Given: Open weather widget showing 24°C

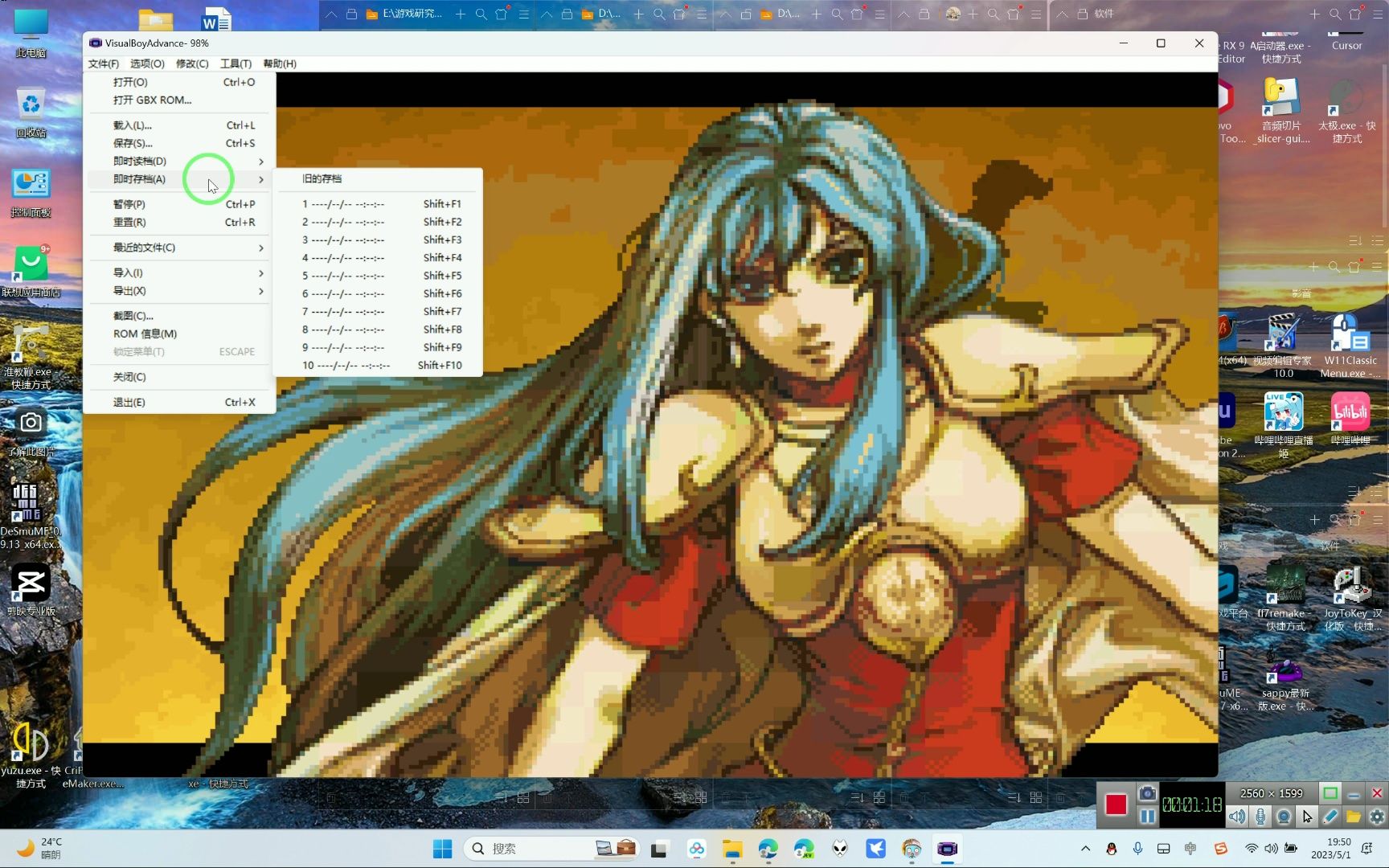Looking at the screenshot, I should pos(40,849).
